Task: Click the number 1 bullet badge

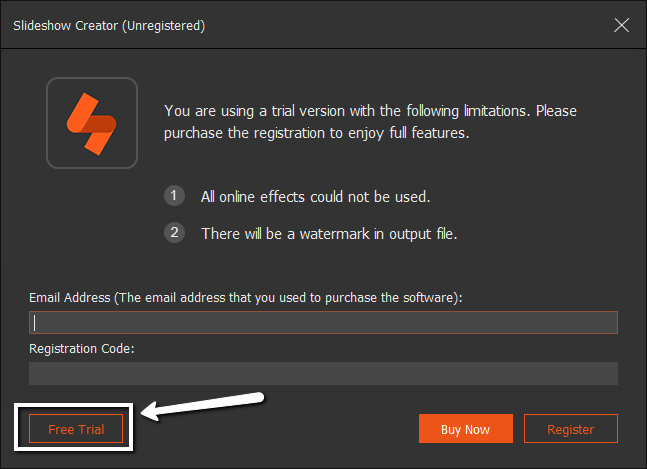Action: pyautogui.click(x=176, y=196)
